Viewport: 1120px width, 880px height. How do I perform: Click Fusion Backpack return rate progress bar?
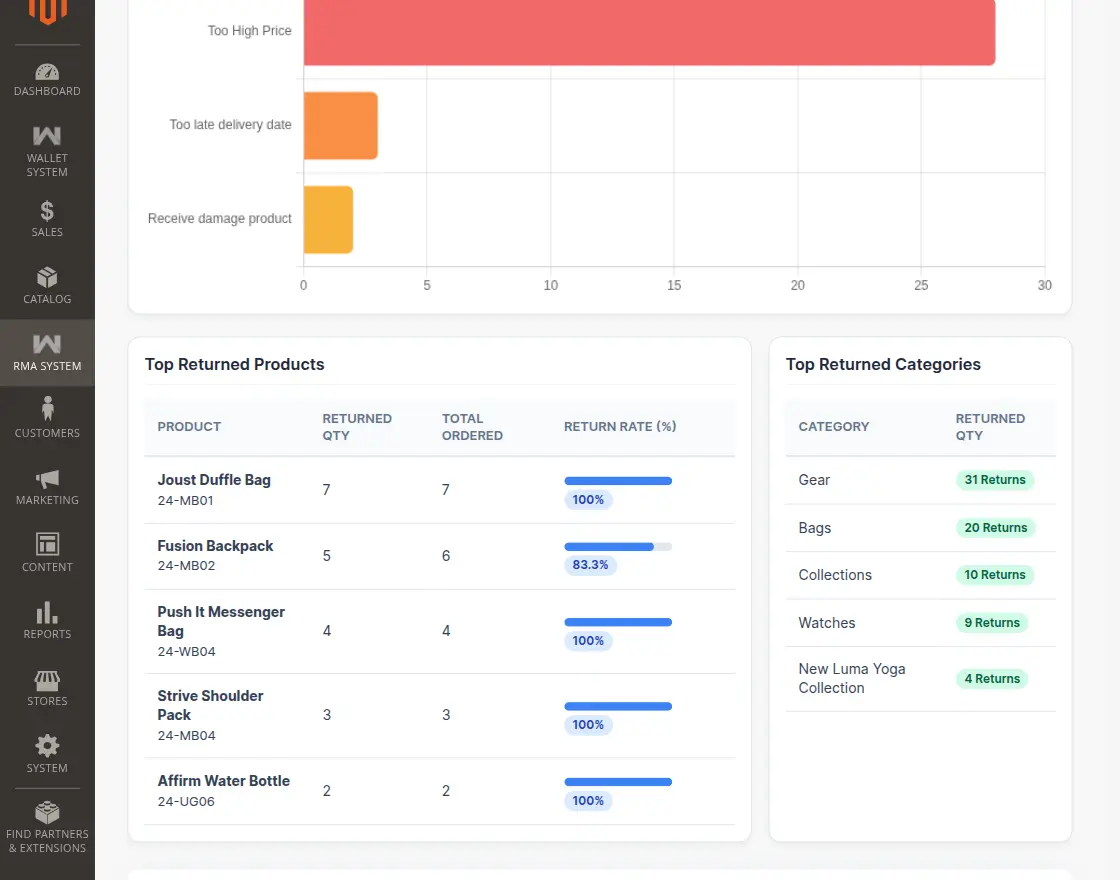(x=618, y=546)
